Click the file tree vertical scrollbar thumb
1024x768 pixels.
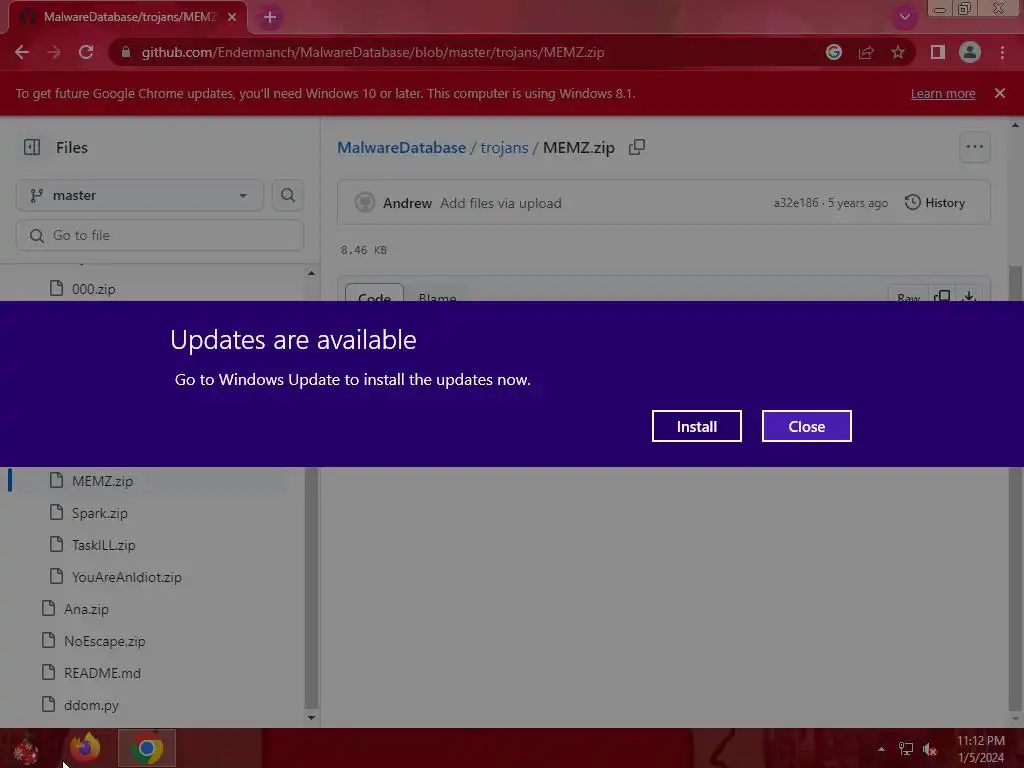coord(312,588)
